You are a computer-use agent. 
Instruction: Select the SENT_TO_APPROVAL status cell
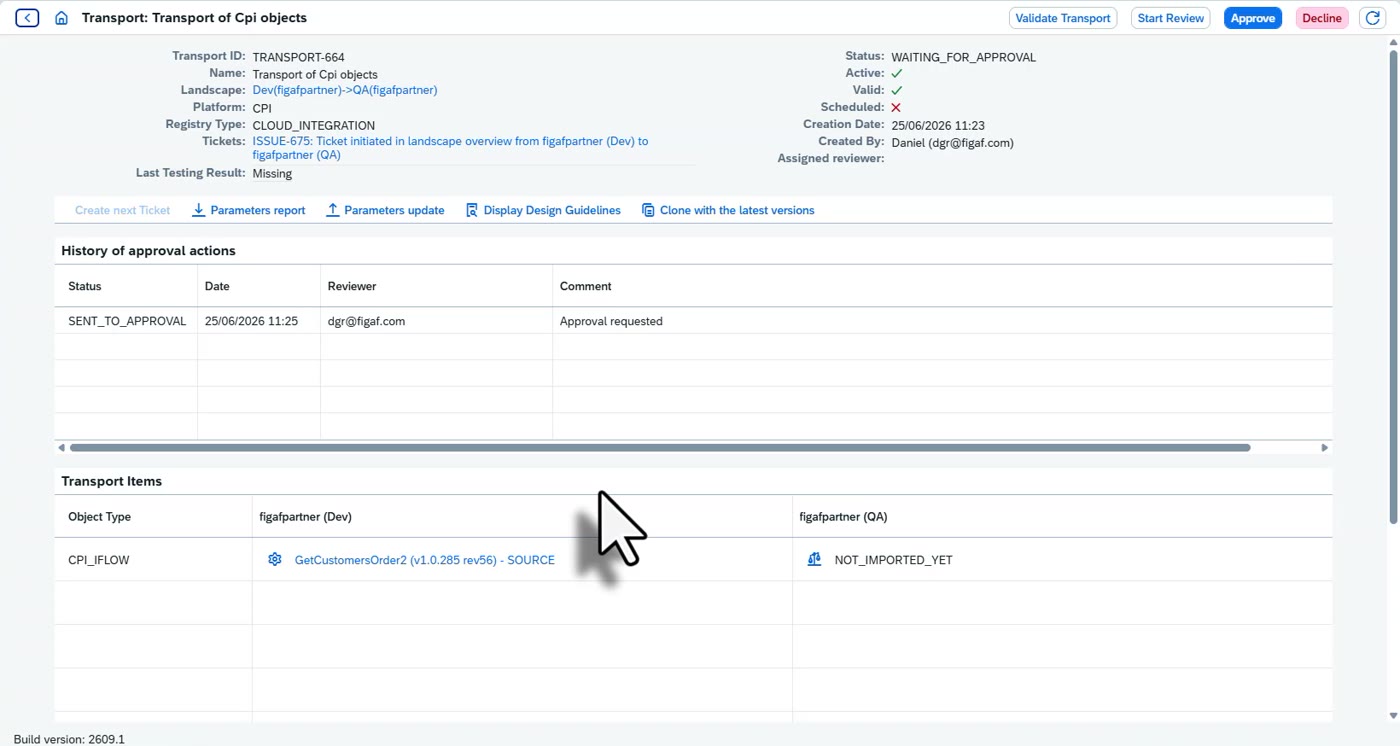coord(127,321)
